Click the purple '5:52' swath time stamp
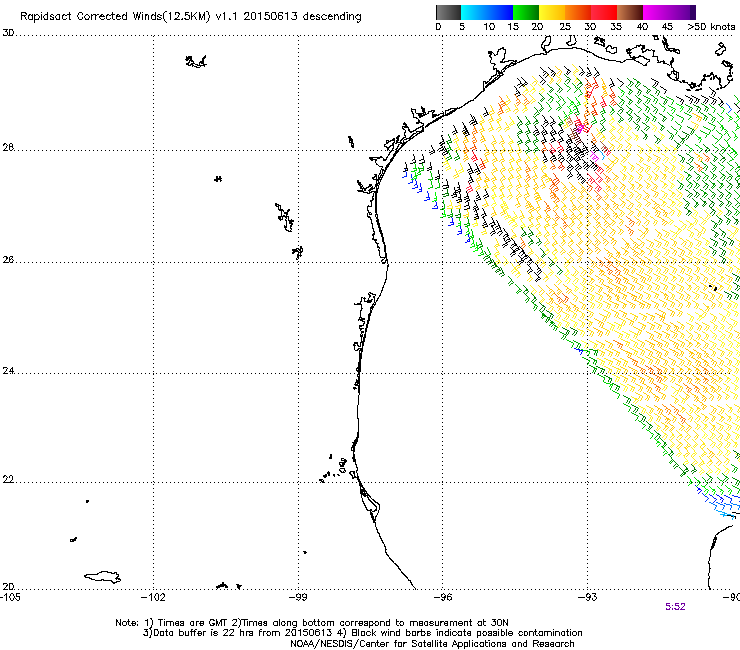 click(x=675, y=607)
